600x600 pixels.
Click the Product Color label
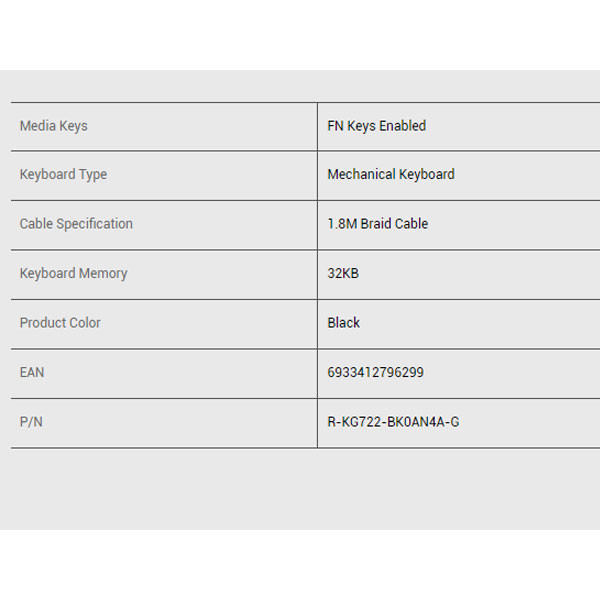(x=60, y=323)
